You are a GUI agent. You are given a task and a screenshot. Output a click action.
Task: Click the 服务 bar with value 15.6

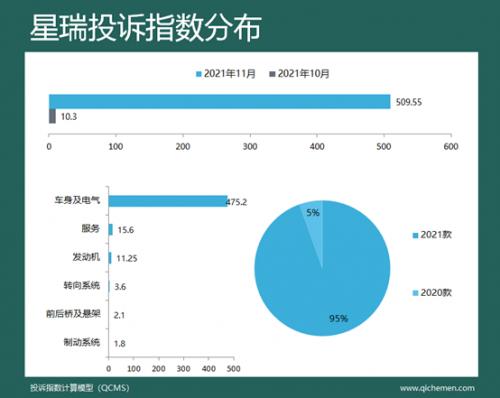coord(111,229)
